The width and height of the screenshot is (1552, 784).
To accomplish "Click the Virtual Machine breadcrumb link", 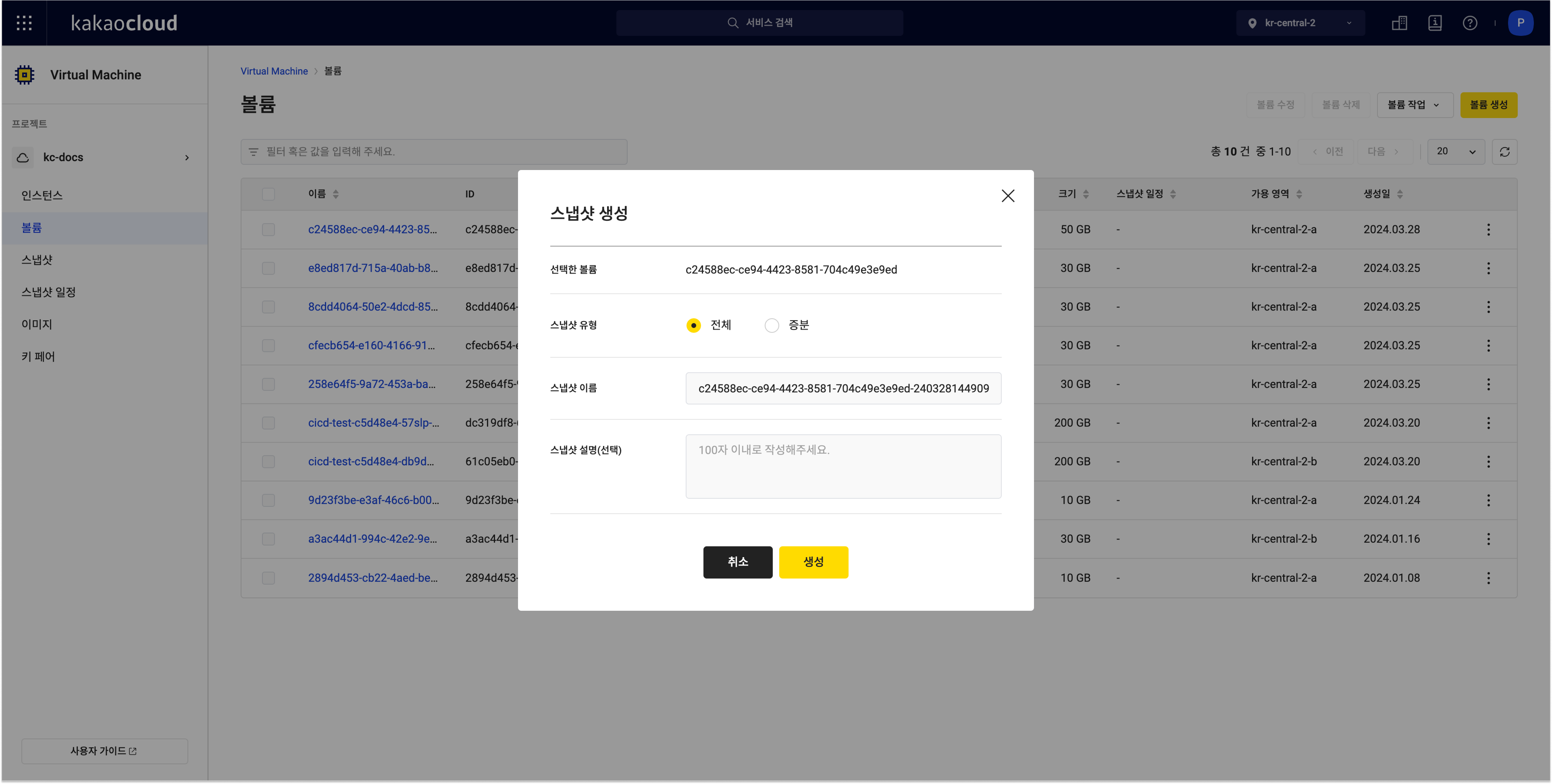I will tap(274, 71).
